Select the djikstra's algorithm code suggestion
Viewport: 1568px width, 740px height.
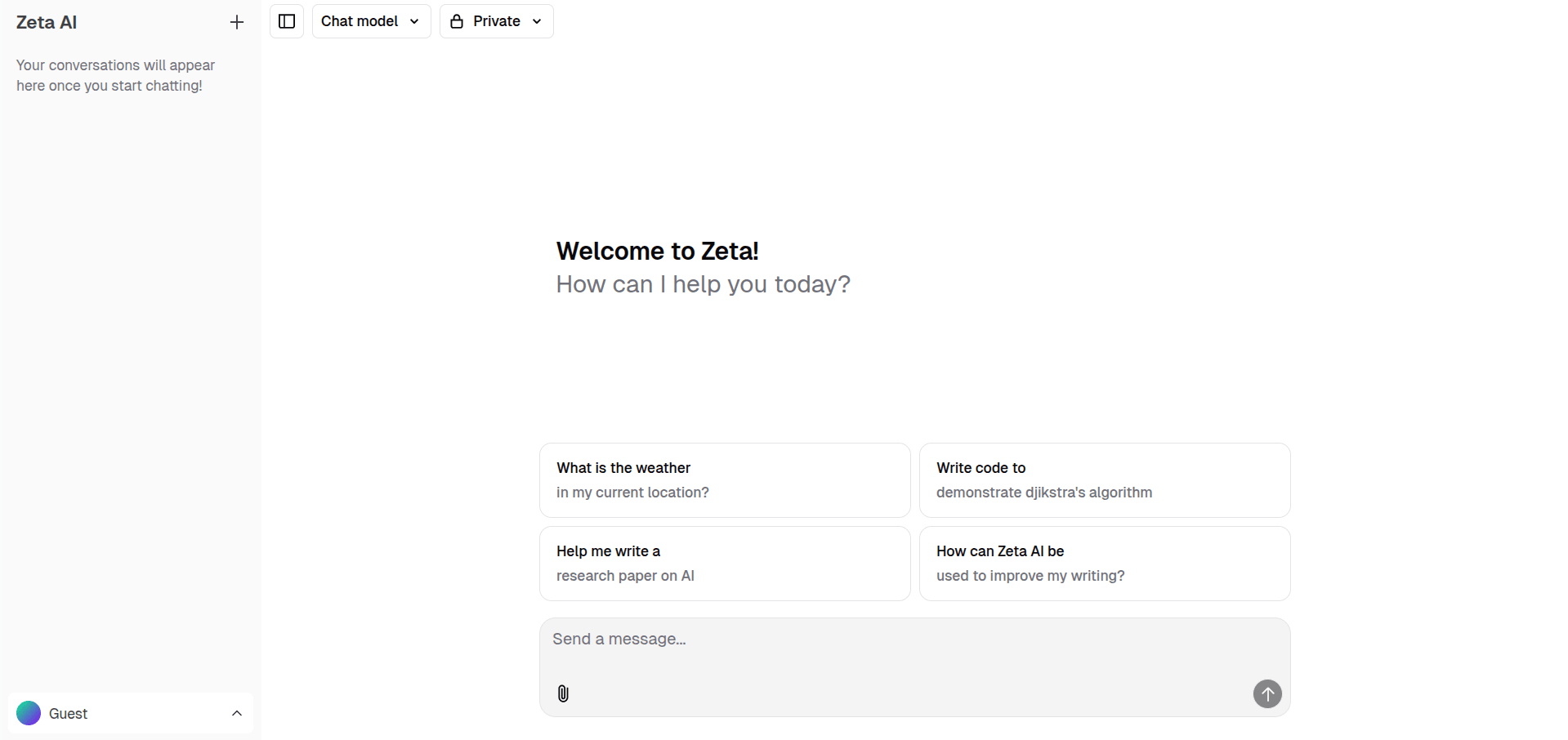click(x=1105, y=480)
